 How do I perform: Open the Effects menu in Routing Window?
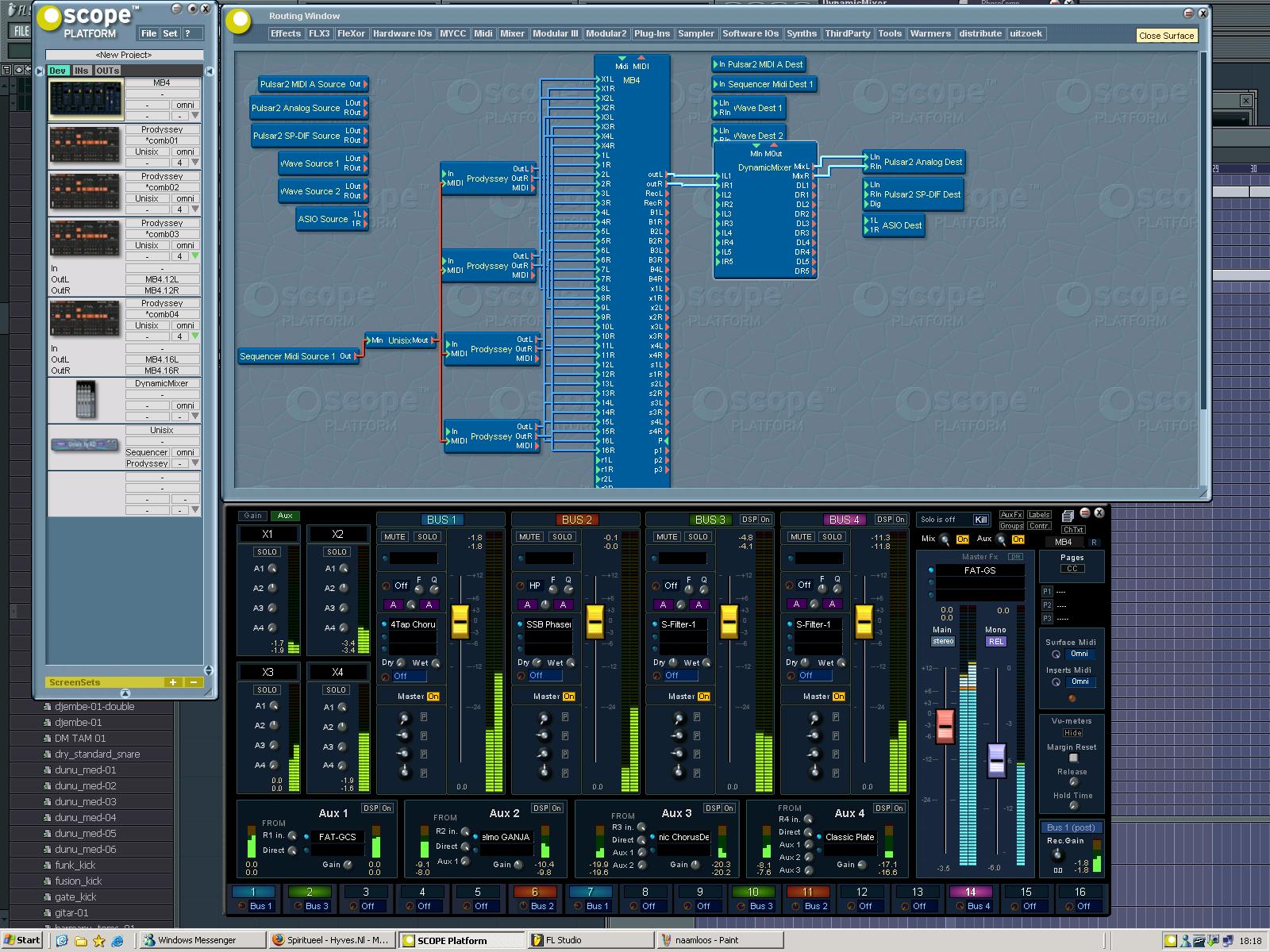pyautogui.click(x=286, y=33)
